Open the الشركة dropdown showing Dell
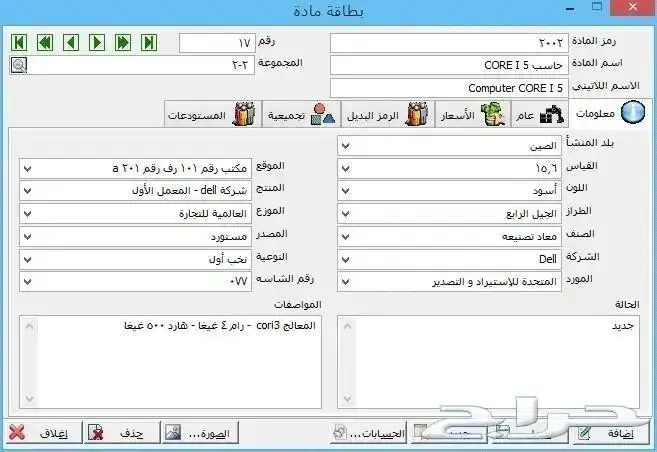Screen dimensions: 657x452 tap(345, 259)
